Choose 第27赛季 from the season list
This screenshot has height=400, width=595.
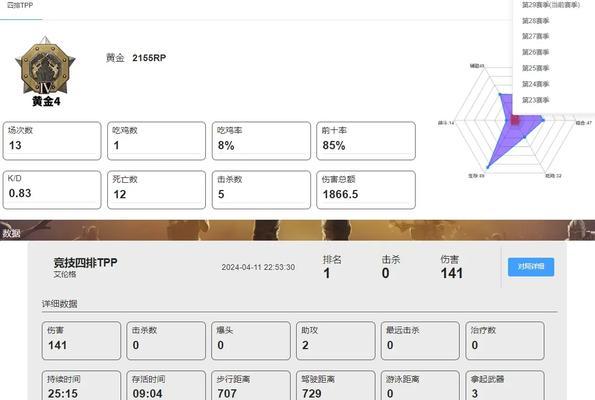click(535, 36)
